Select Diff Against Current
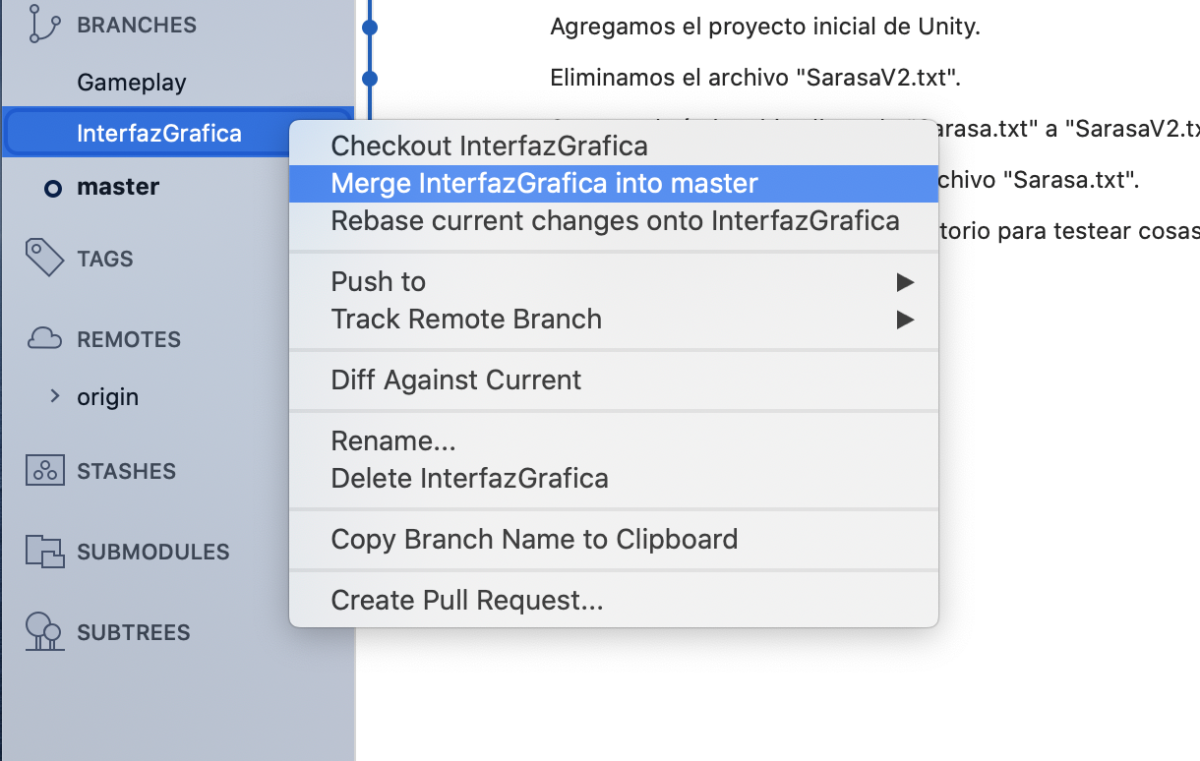Image resolution: width=1200 pixels, height=761 pixels. [x=456, y=380]
